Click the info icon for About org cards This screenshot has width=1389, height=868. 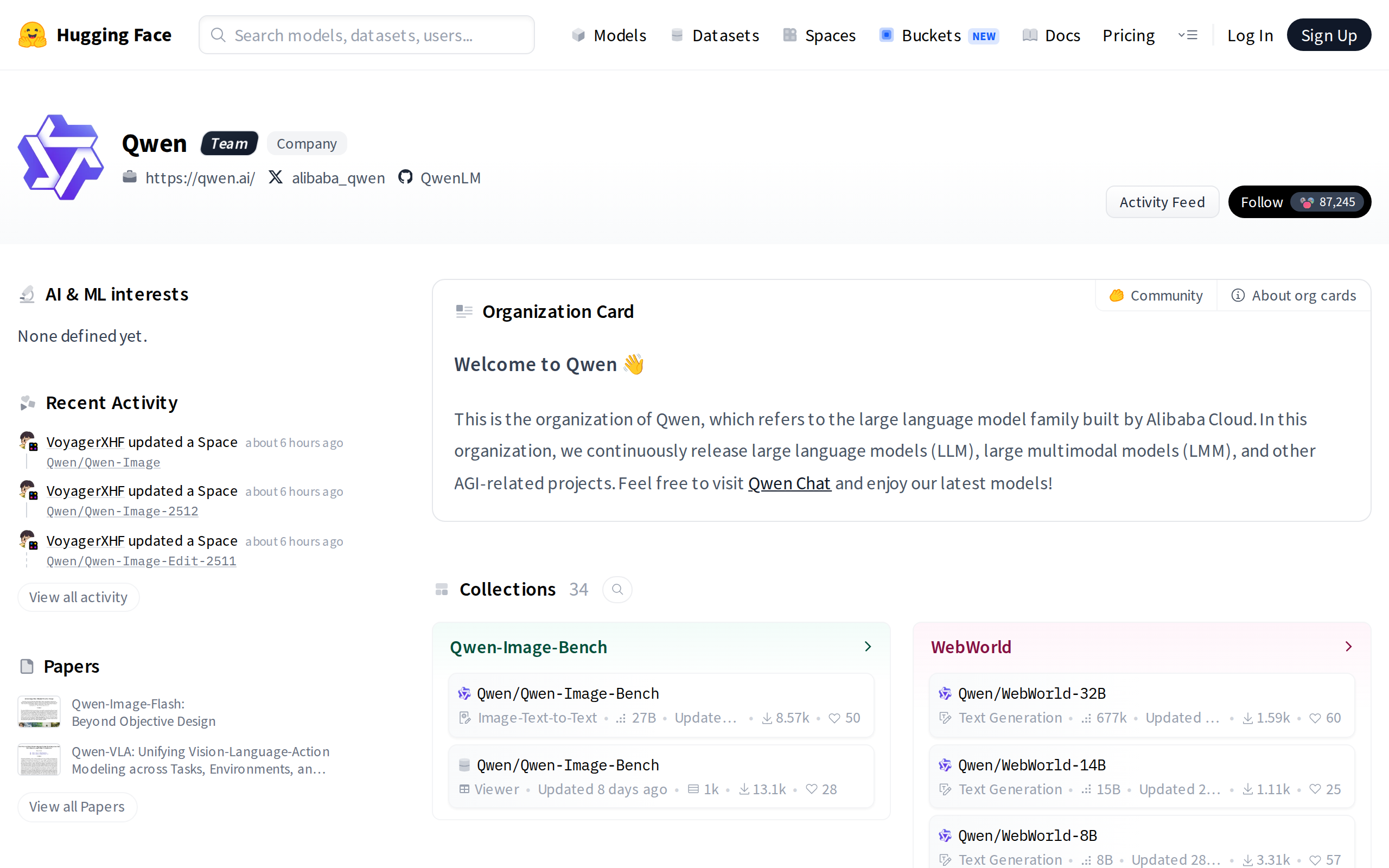click(x=1238, y=296)
